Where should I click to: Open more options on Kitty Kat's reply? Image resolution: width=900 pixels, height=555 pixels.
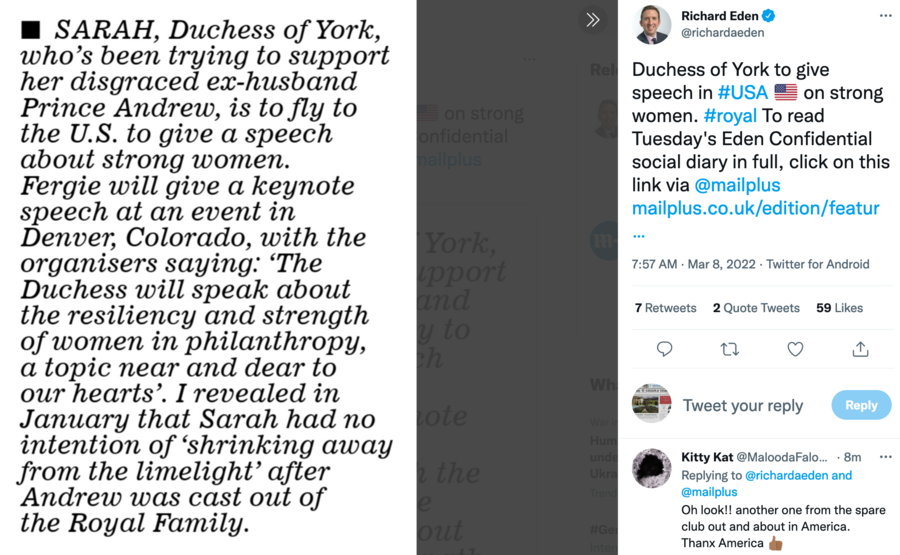pos(885,457)
